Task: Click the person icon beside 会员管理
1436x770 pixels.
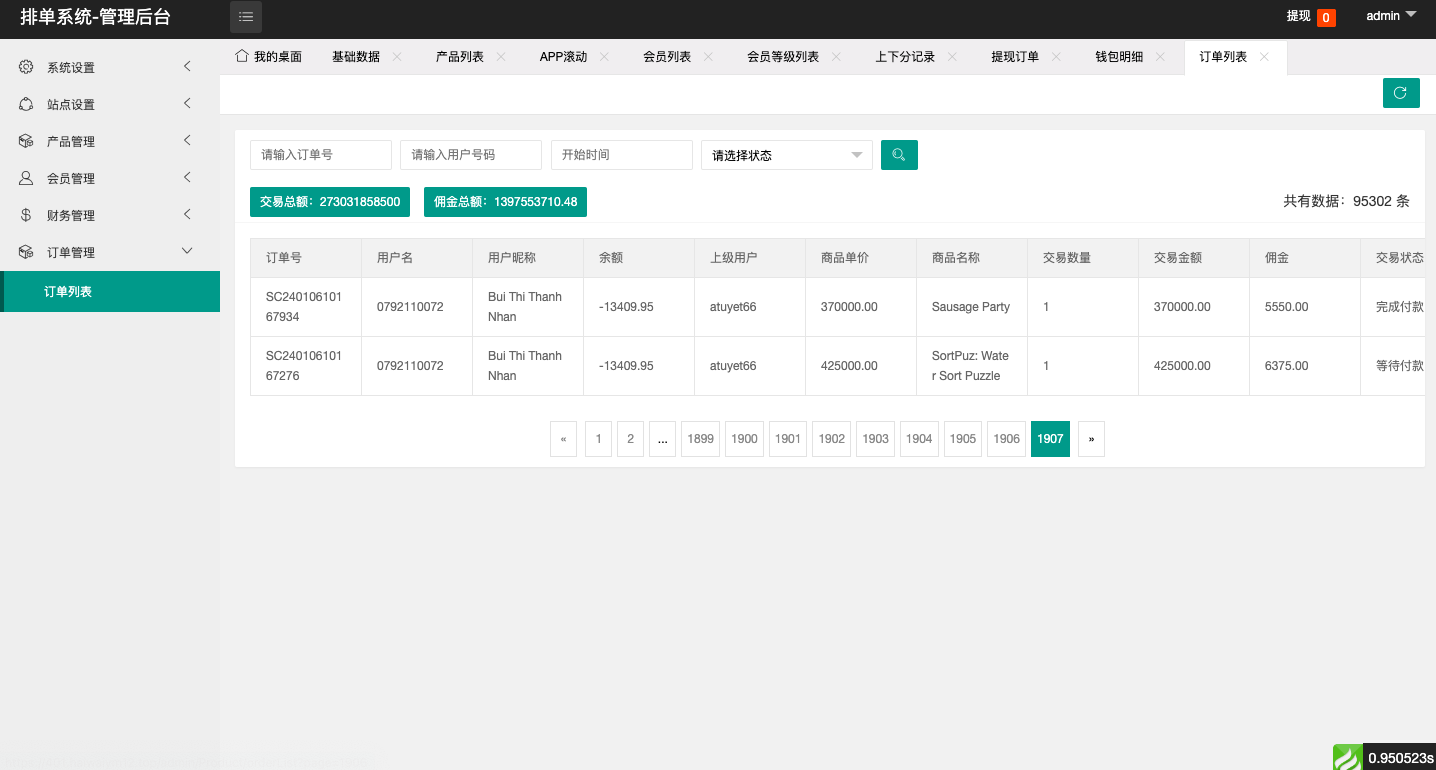Action: tap(26, 178)
